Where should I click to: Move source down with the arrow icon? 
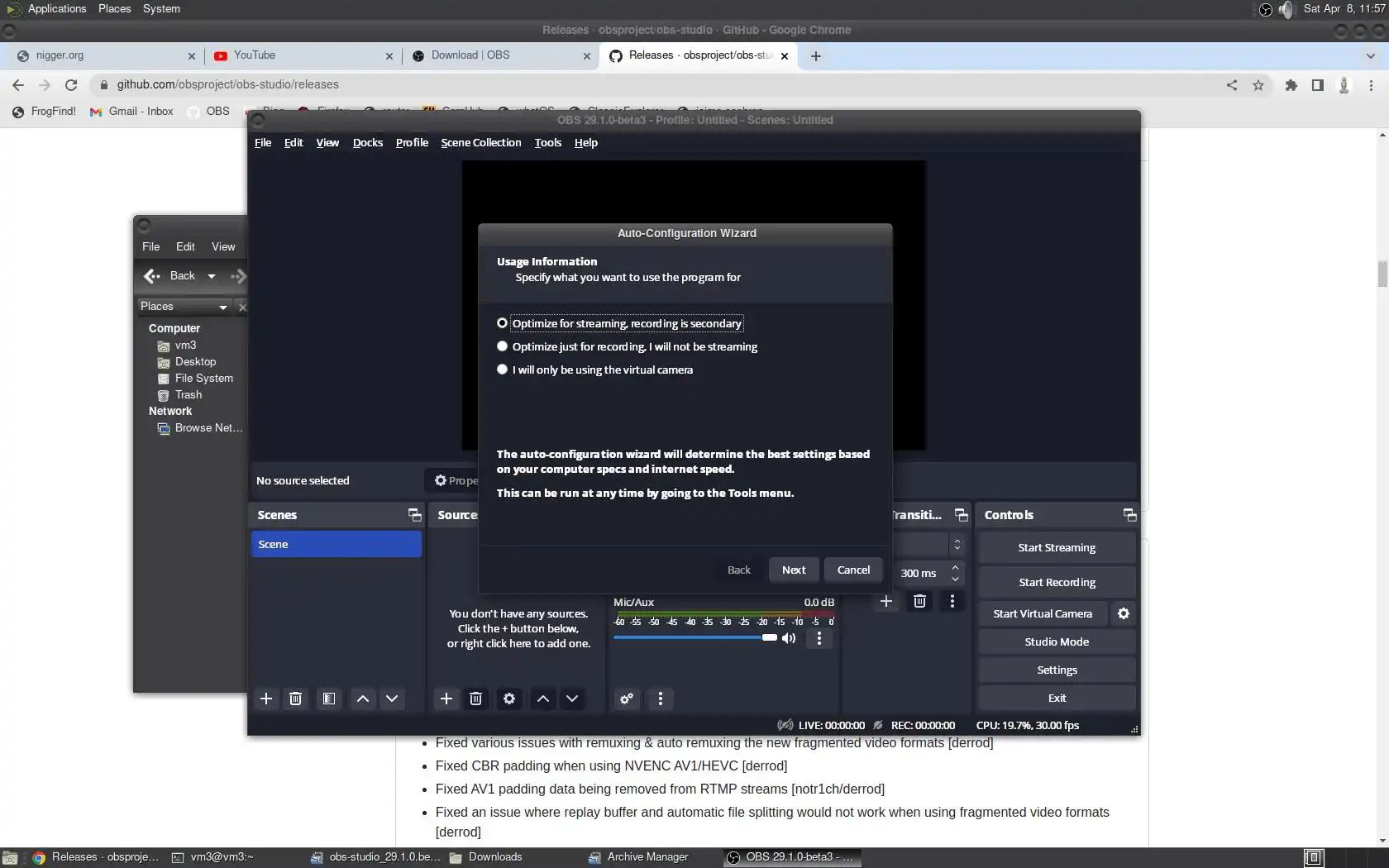(572, 699)
